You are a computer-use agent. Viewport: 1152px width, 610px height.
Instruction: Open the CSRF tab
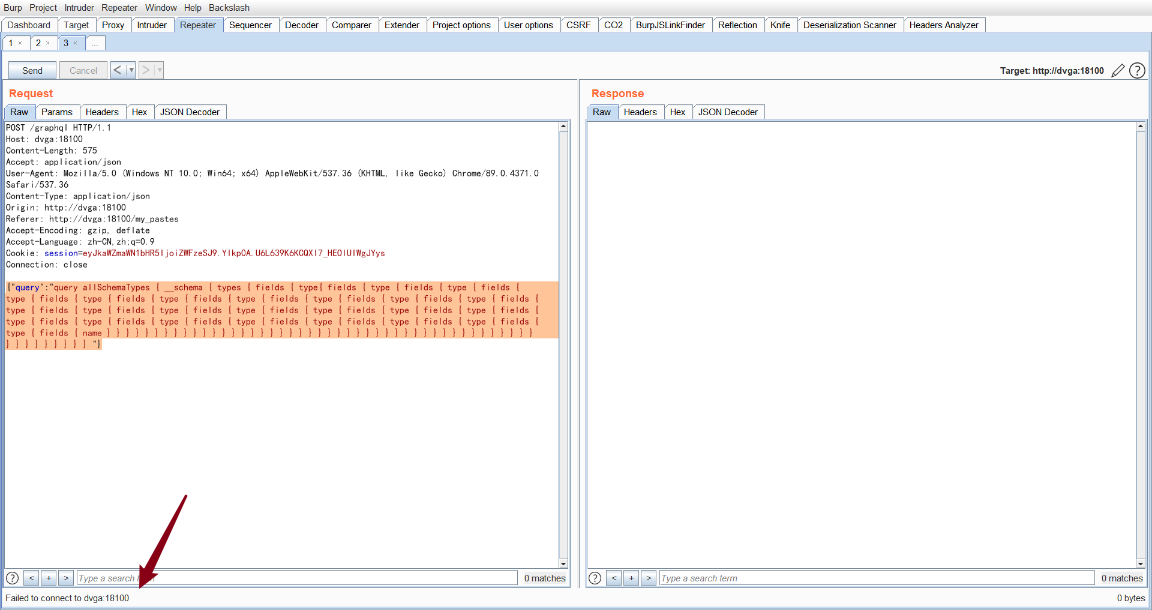pyautogui.click(x=578, y=25)
